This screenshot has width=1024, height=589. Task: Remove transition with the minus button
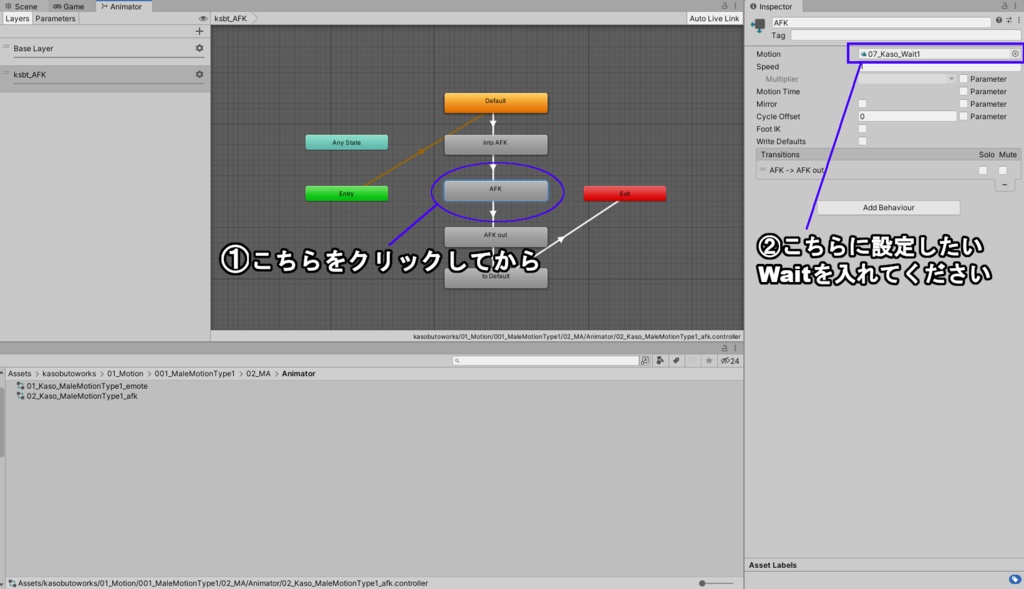coord(1004,185)
